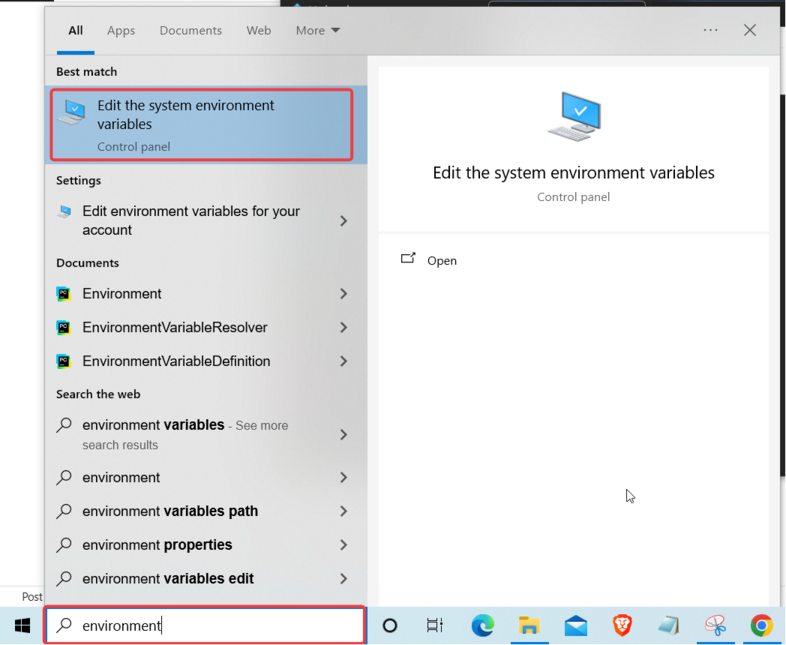Screen dimensions: 786x645
Task: Click large computer icon in preview pane
Action: click(x=574, y=116)
